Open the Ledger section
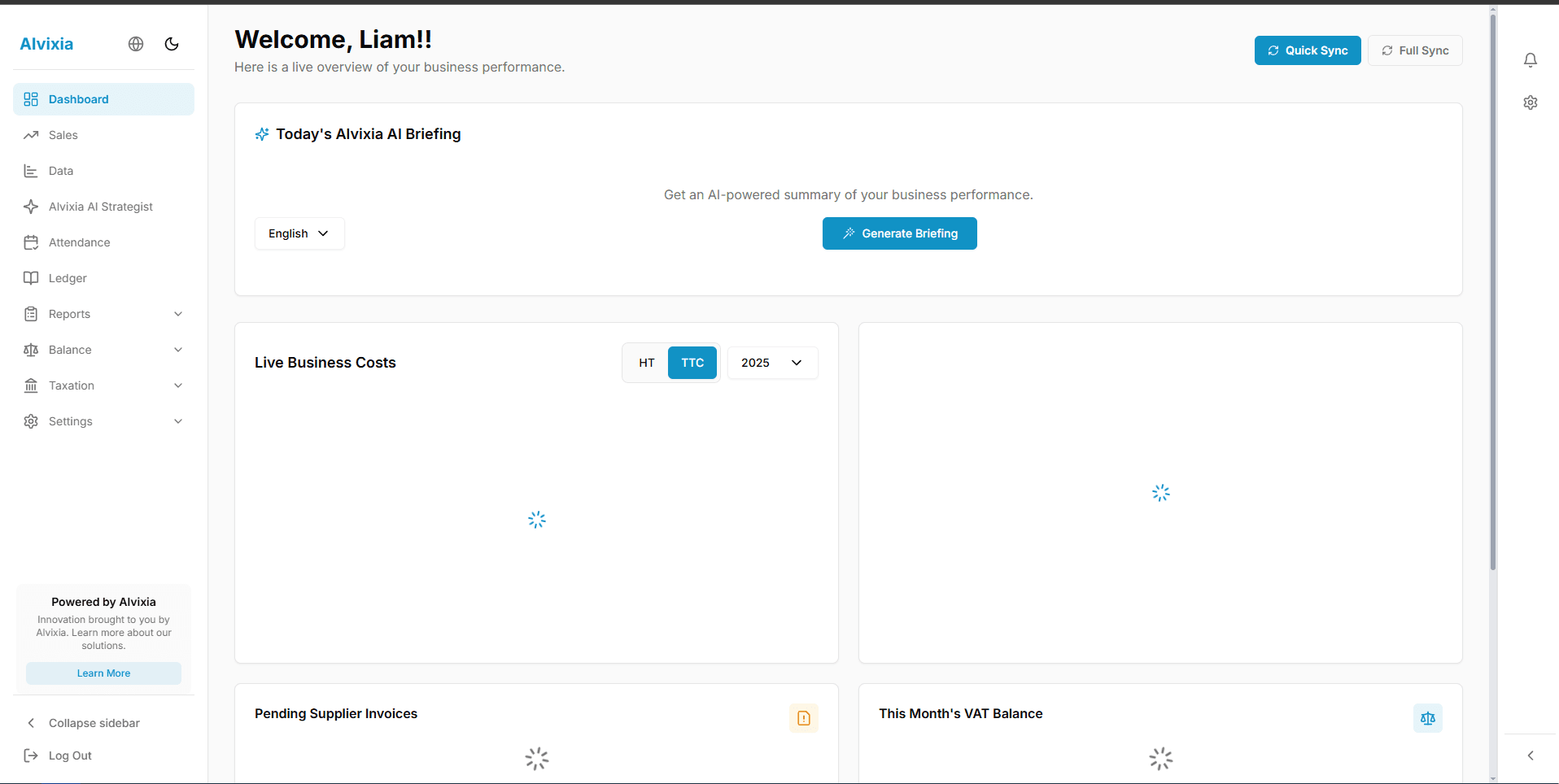 tap(66, 277)
